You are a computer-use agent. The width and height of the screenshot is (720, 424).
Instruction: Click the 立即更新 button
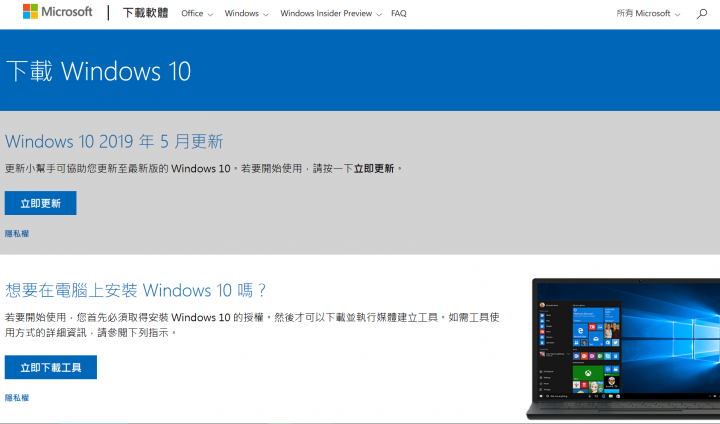click(40, 203)
